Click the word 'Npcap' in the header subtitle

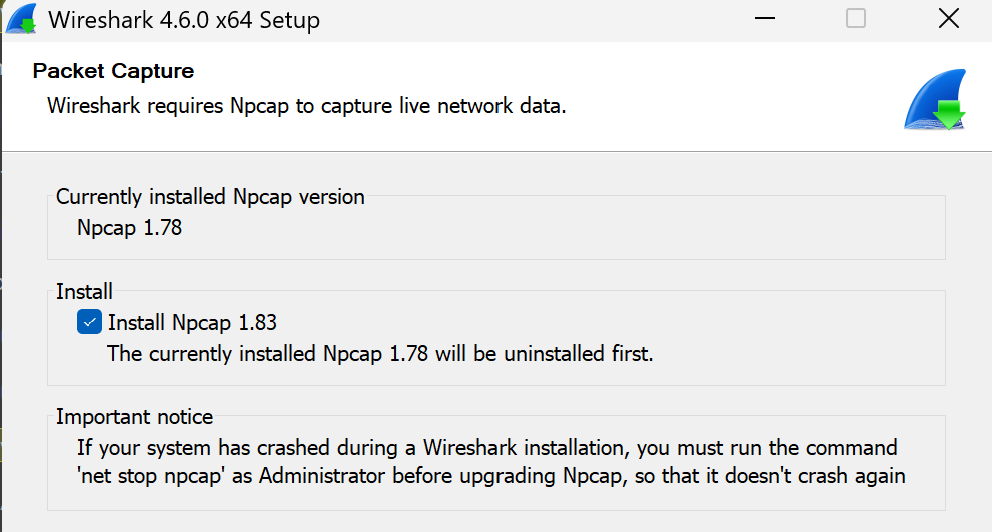pyautogui.click(x=263, y=105)
